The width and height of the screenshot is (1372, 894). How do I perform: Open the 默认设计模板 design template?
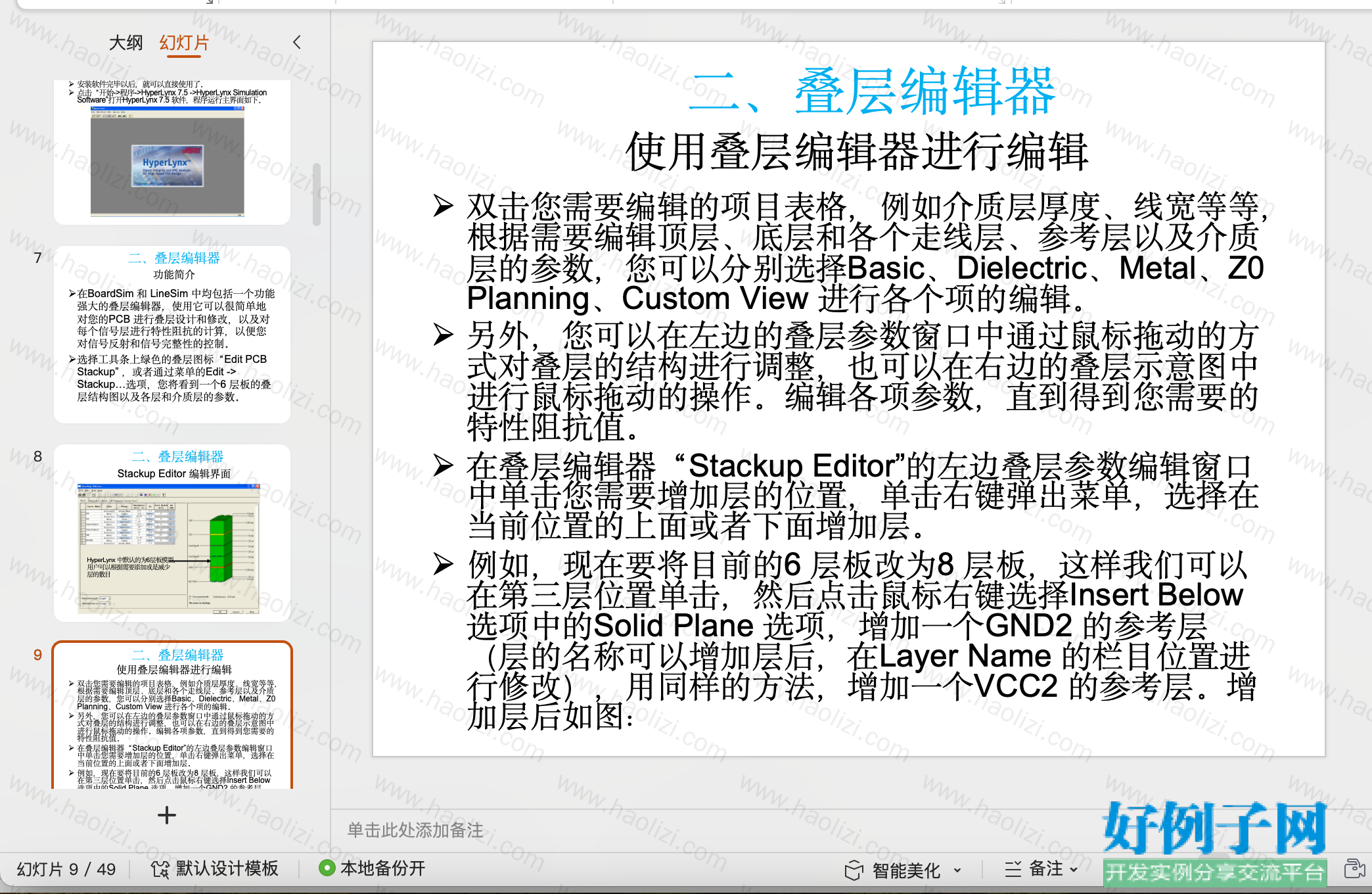(x=215, y=869)
